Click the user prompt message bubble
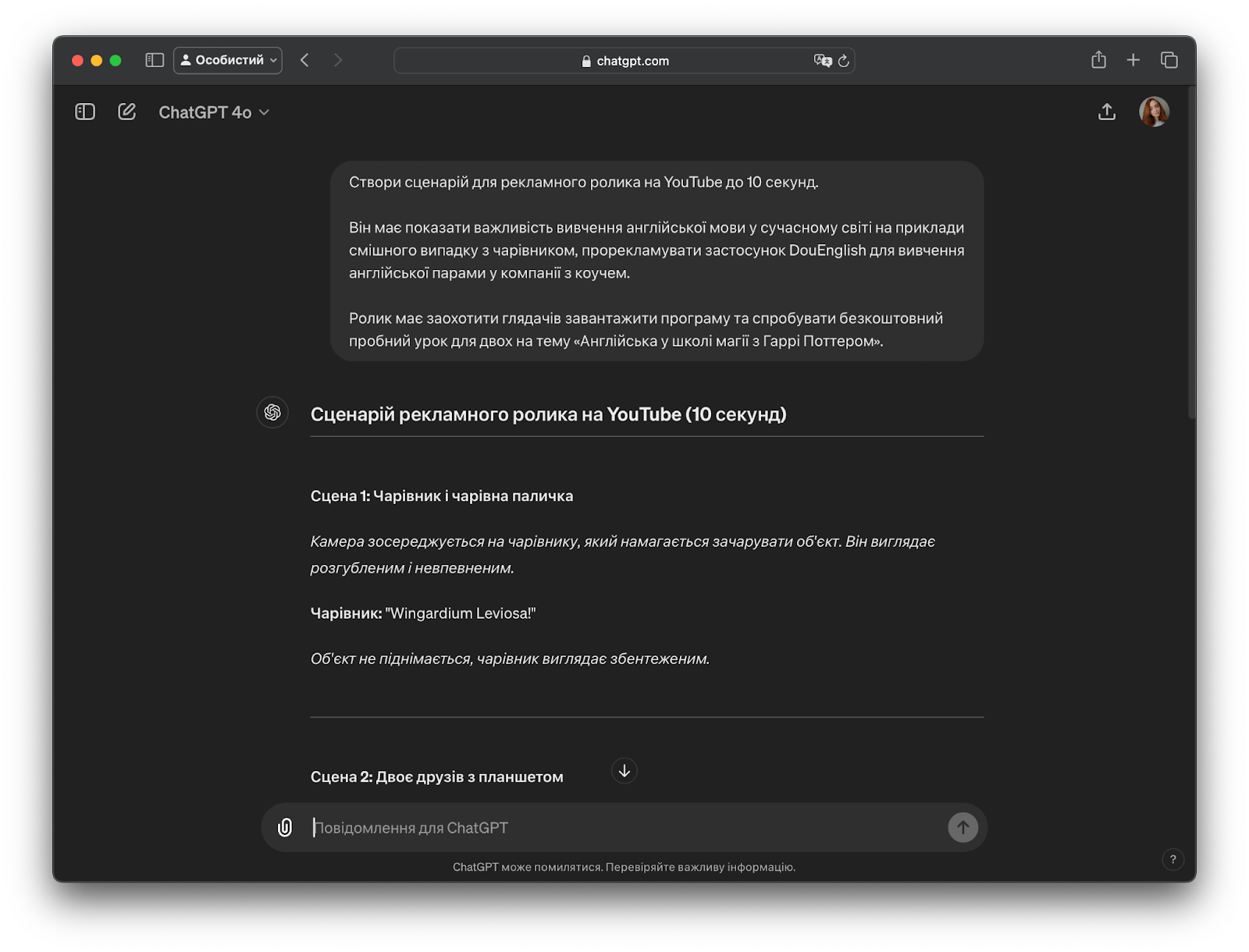1249x952 pixels. [x=657, y=261]
